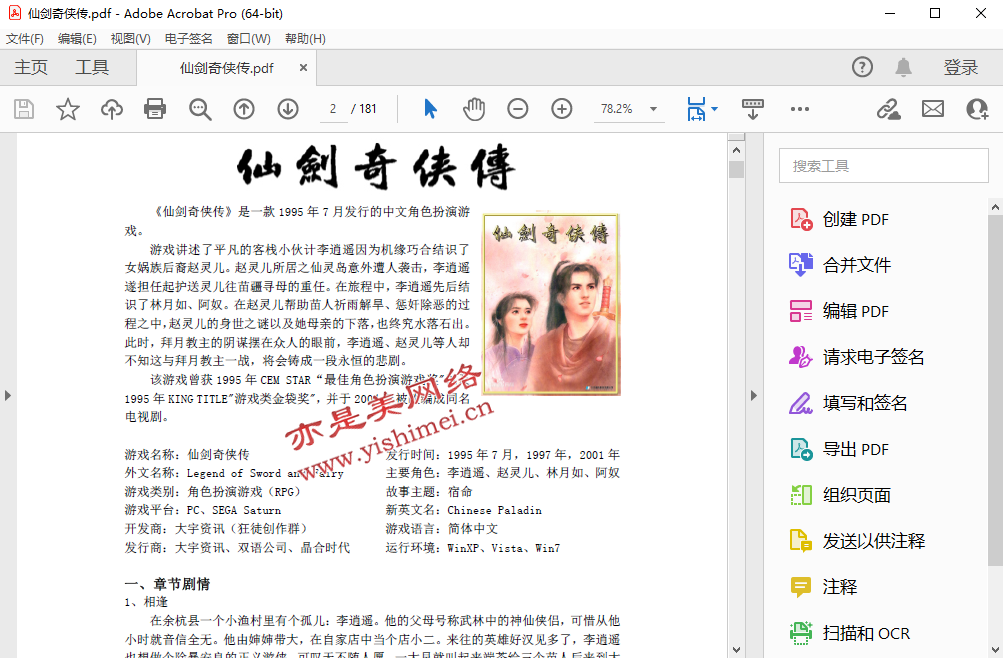This screenshot has height=658, width=1003.
Task: Click the document scrollbar down arrow
Action: click(x=736, y=650)
